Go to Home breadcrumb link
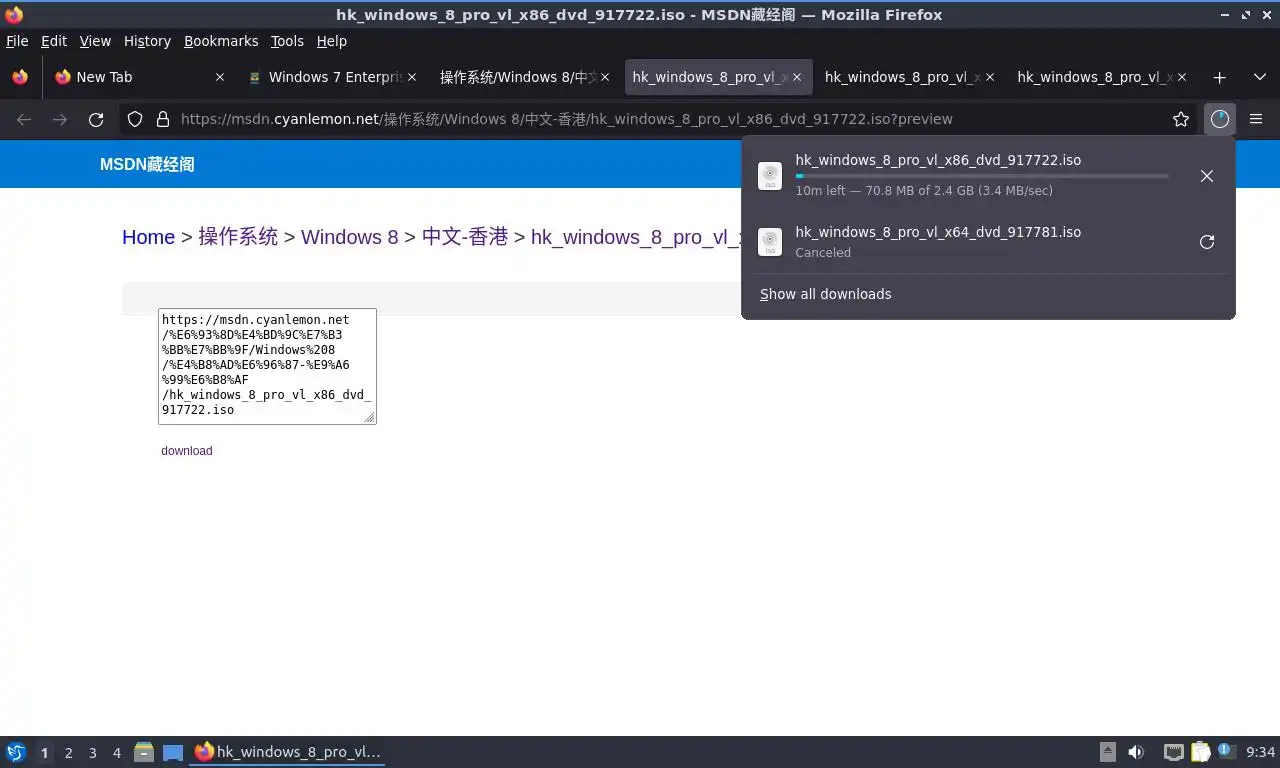 [x=148, y=237]
